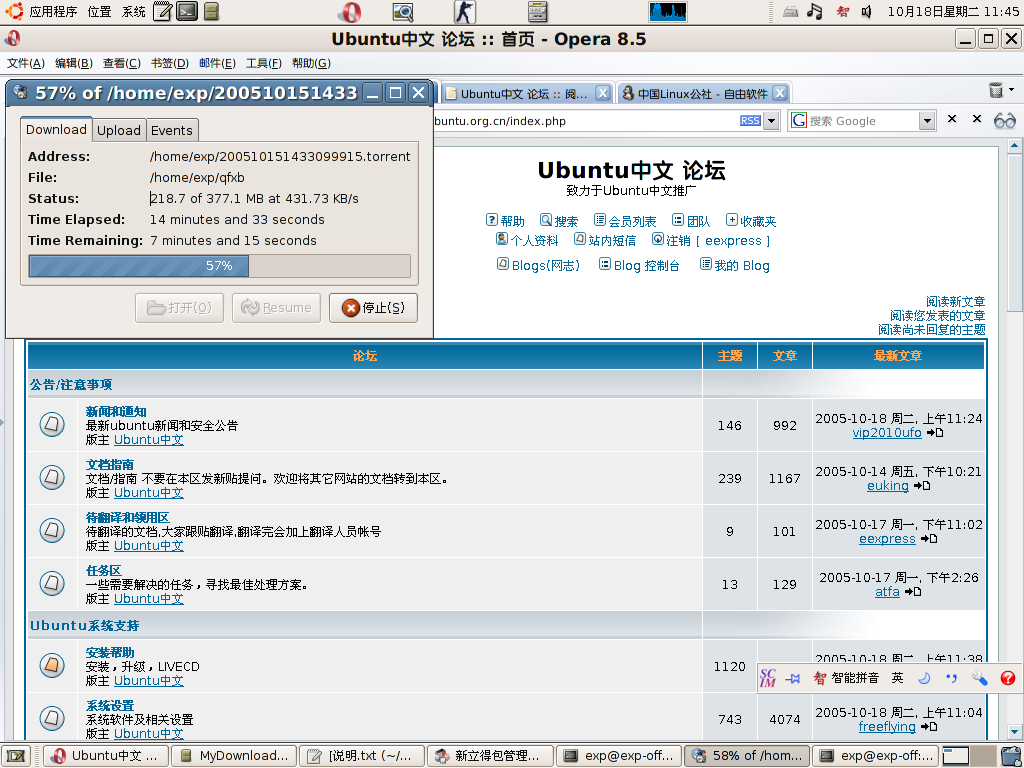The width and height of the screenshot is (1024, 768).
Task: Click vip2010ufo last poster link
Action: tap(887, 432)
